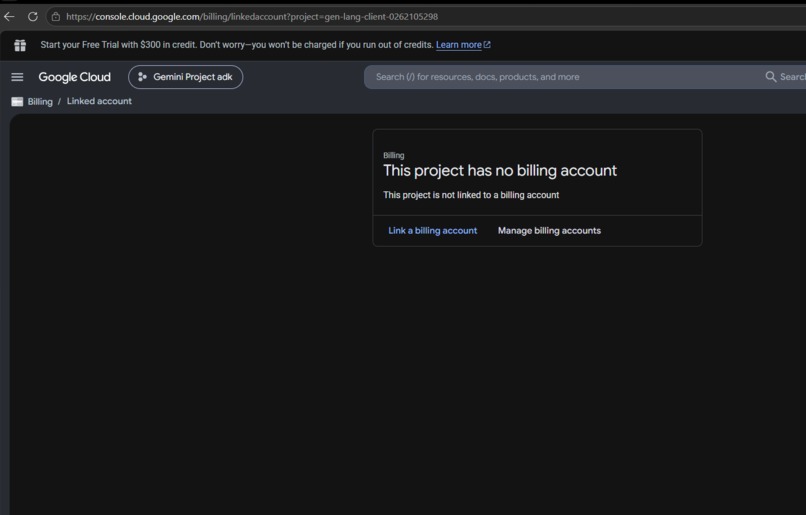View site information lock icon in address bar

pyautogui.click(x=56, y=16)
